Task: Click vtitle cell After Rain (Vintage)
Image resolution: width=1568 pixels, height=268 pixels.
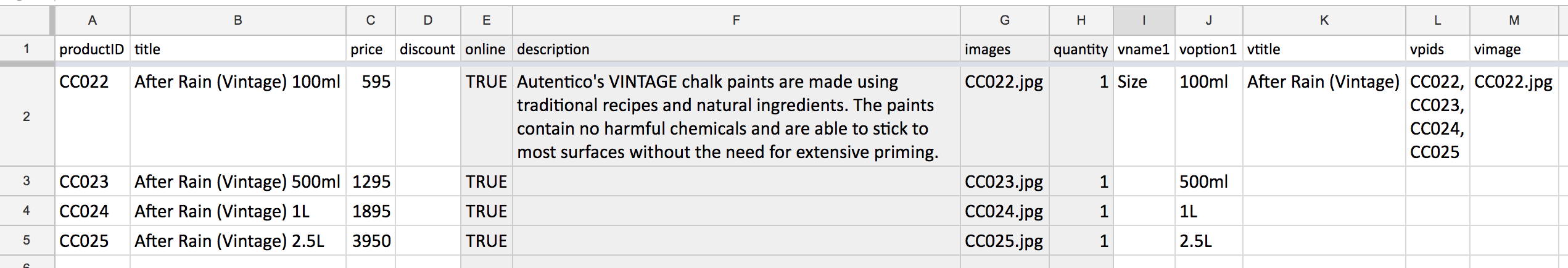Action: (x=1324, y=116)
